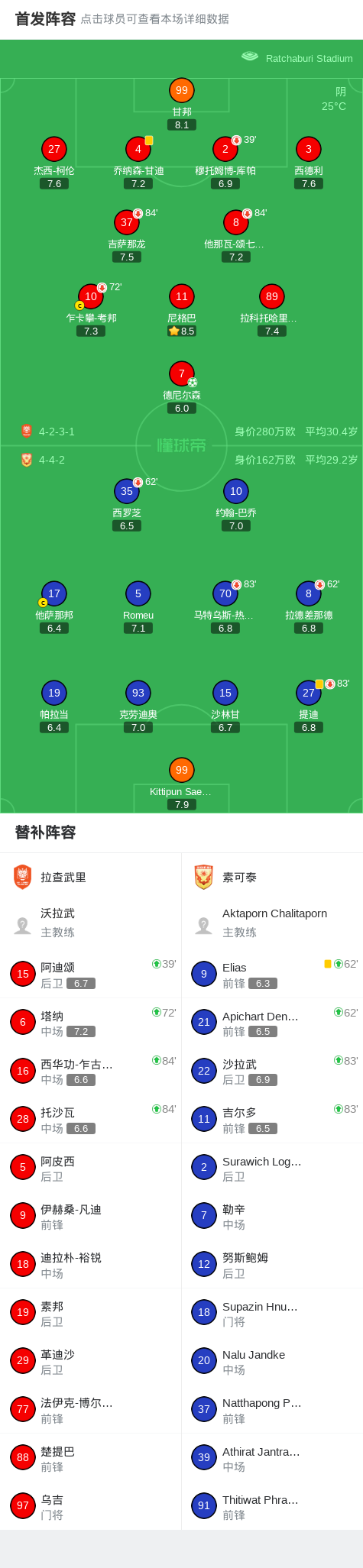
Task: Tap 4-4-2 formation label
Action: click(x=52, y=460)
